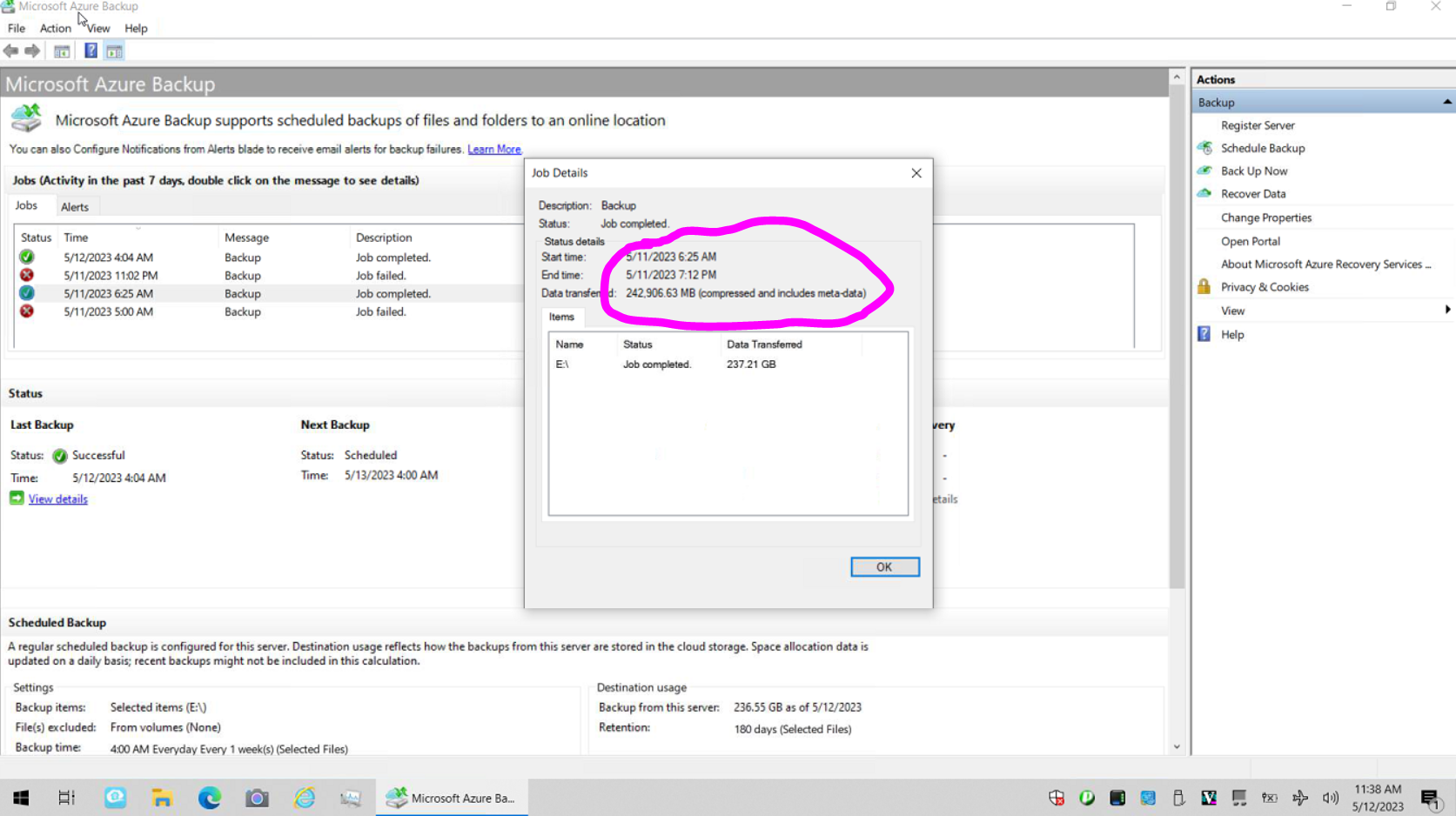Click the Show/Hide Console Tree toolbar icon
Screen dimensions: 1456x816
point(62,51)
